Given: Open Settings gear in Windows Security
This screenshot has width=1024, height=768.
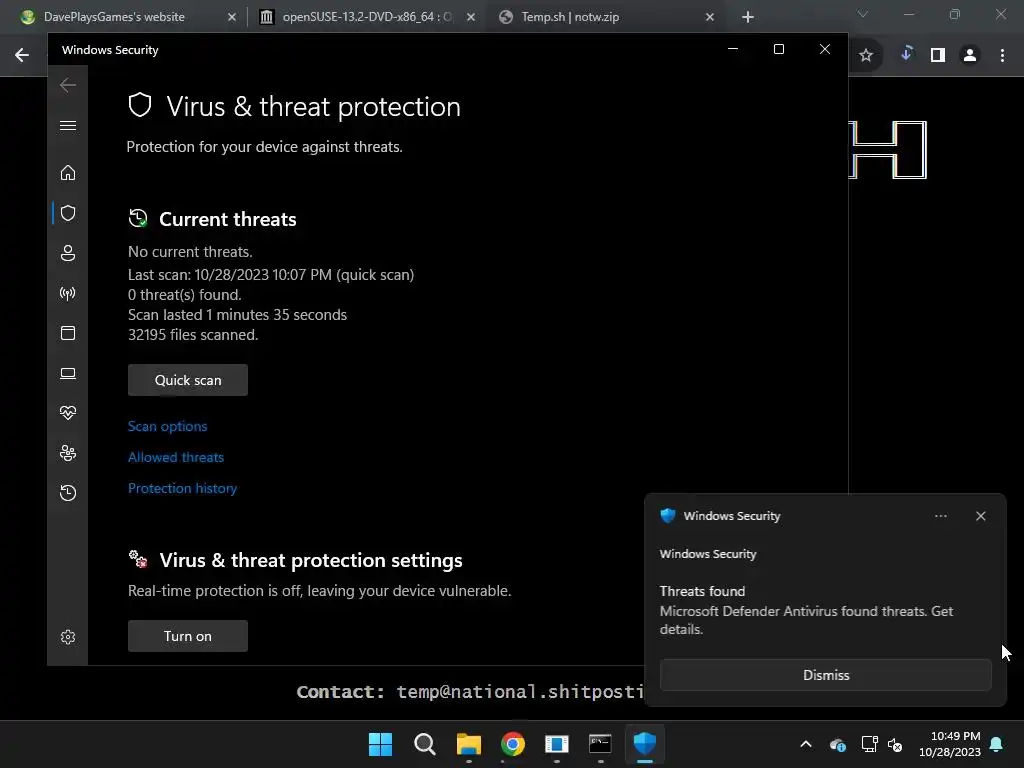Looking at the screenshot, I should coord(68,637).
